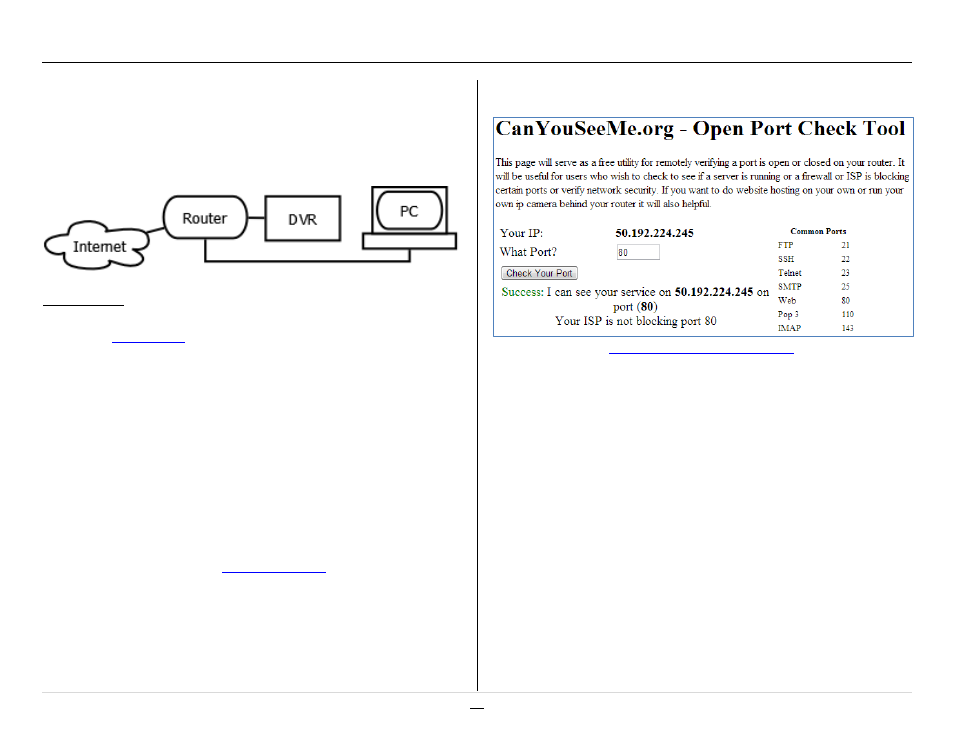Click the IP address 50.192.224.245 next to Your IP
The width and height of the screenshot is (954, 737).
(654, 233)
